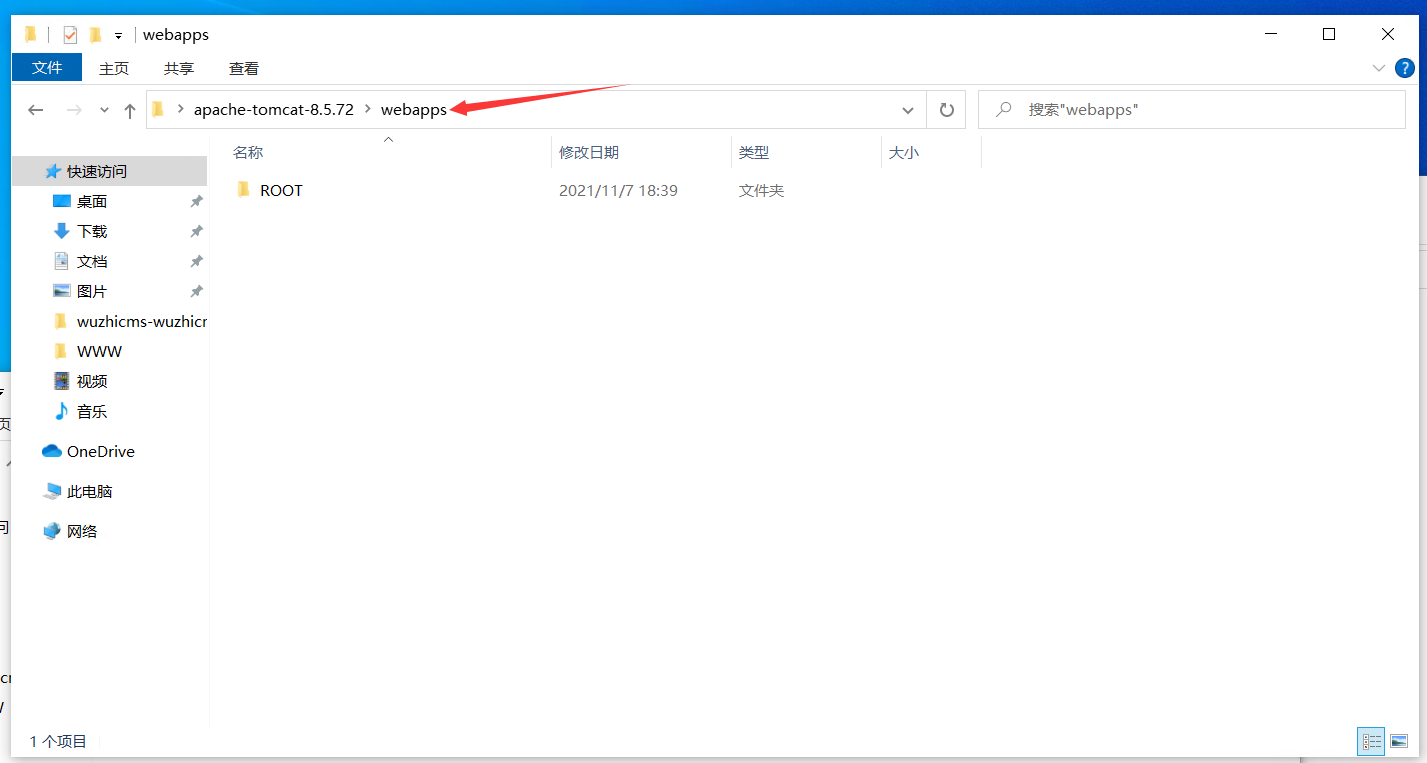The width and height of the screenshot is (1427, 763).
Task: Expand the chevron between apache-tomcat and webapps
Action: (368, 110)
